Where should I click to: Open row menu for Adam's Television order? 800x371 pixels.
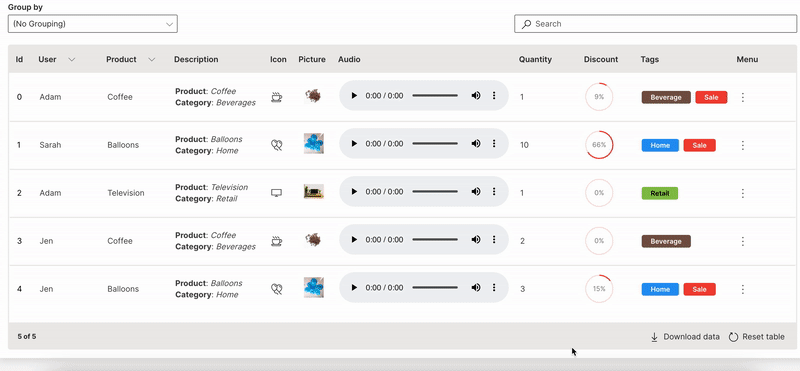click(x=743, y=193)
